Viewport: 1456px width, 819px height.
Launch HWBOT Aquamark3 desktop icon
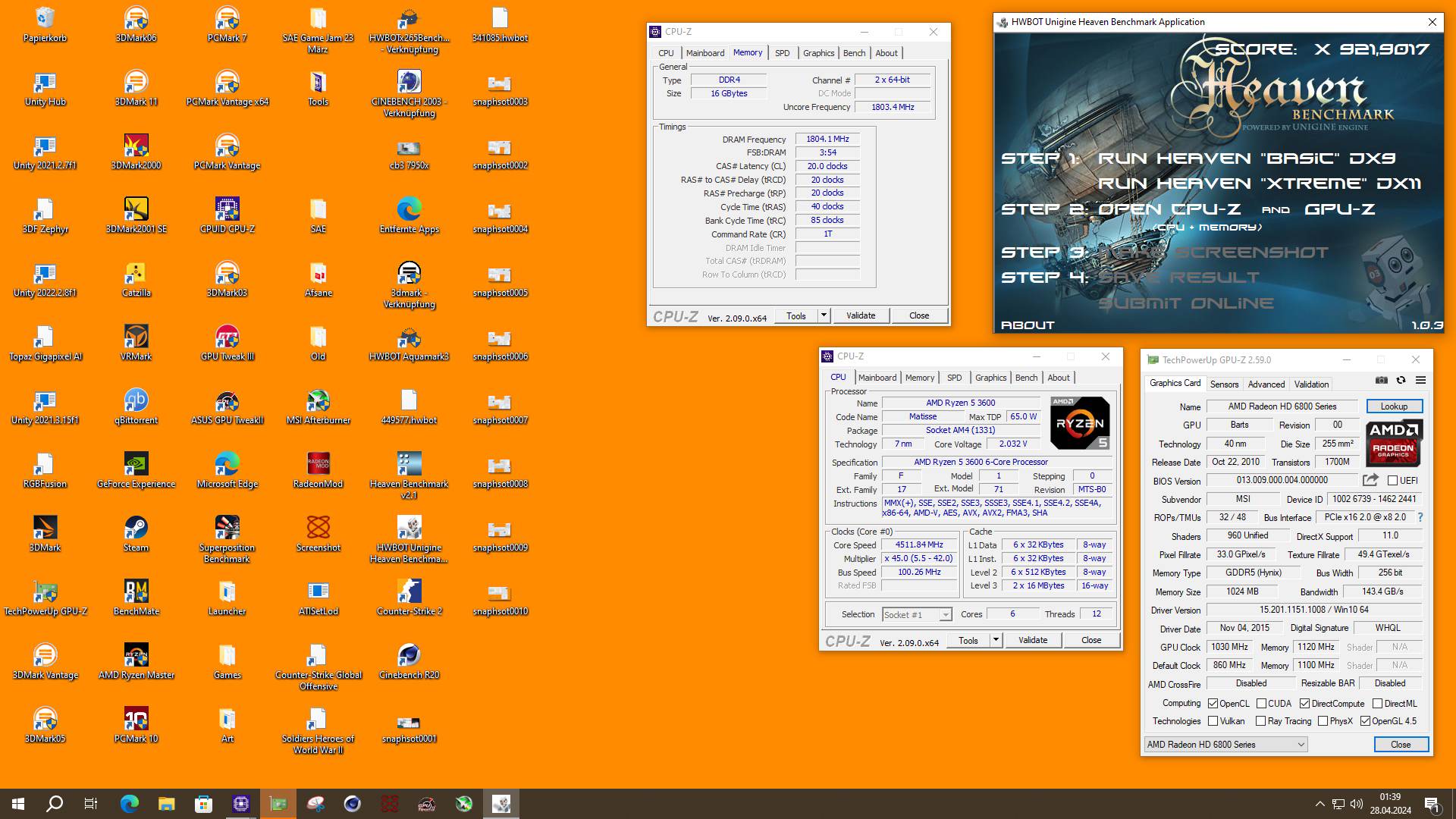(409, 342)
